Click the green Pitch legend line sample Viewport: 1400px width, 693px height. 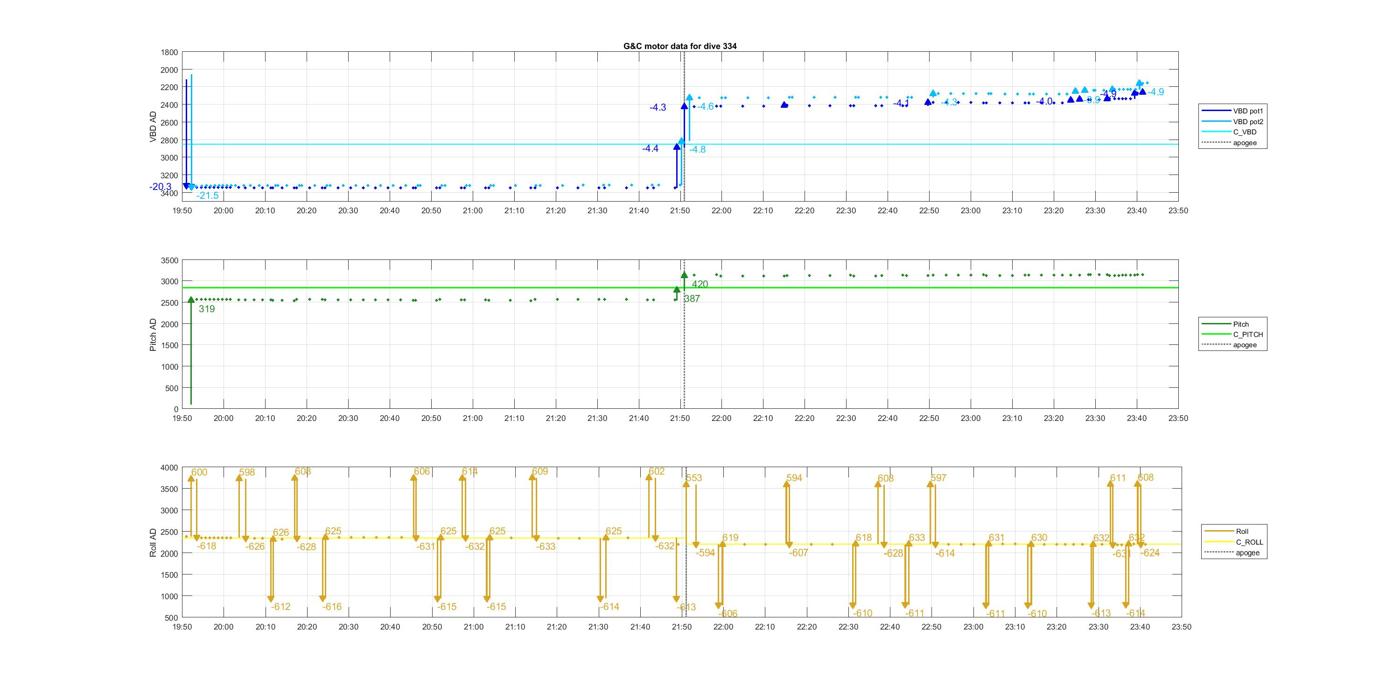(x=1218, y=324)
